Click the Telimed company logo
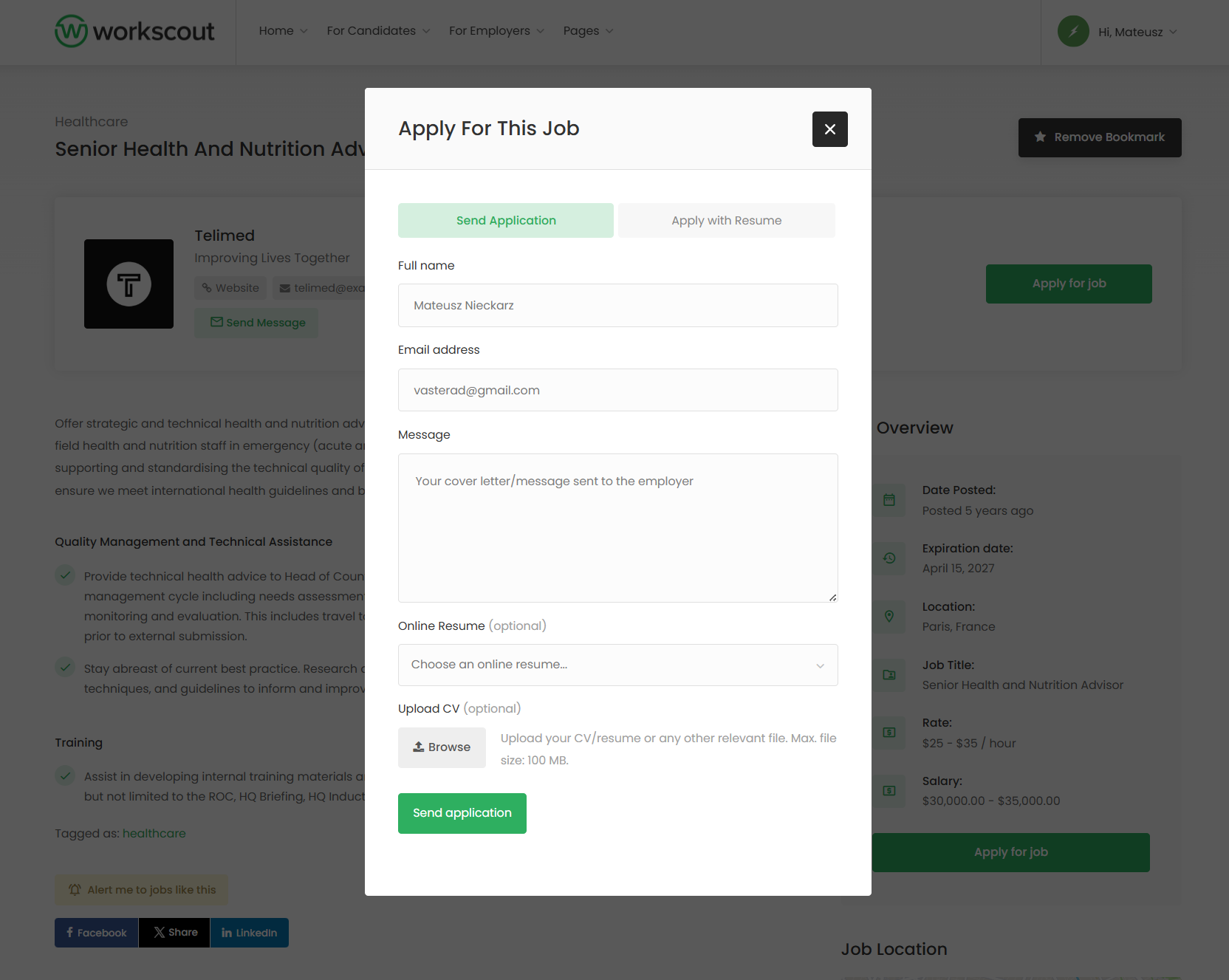The width and height of the screenshot is (1229, 980). click(x=129, y=284)
